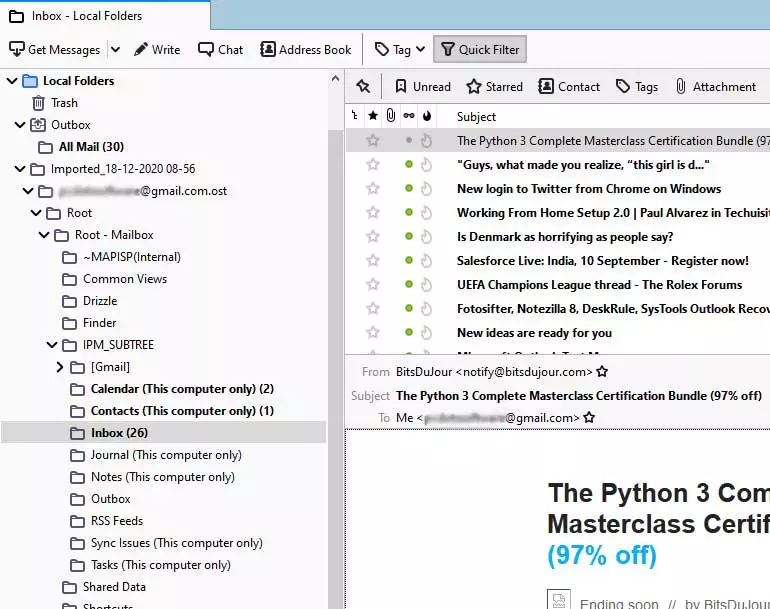Sort by the star column header
The height and width of the screenshot is (609, 770).
pyautogui.click(x=373, y=116)
